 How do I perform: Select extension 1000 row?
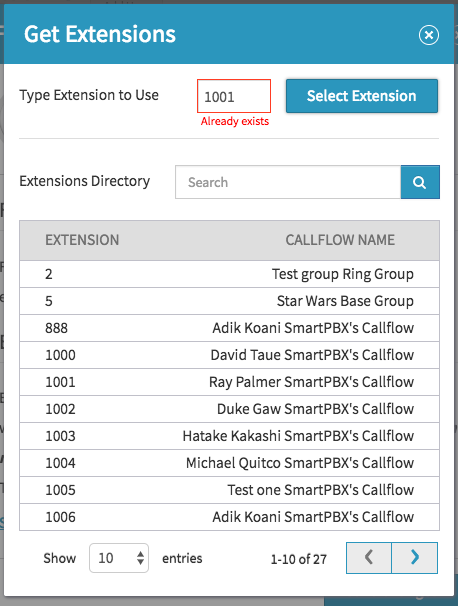tap(230, 355)
